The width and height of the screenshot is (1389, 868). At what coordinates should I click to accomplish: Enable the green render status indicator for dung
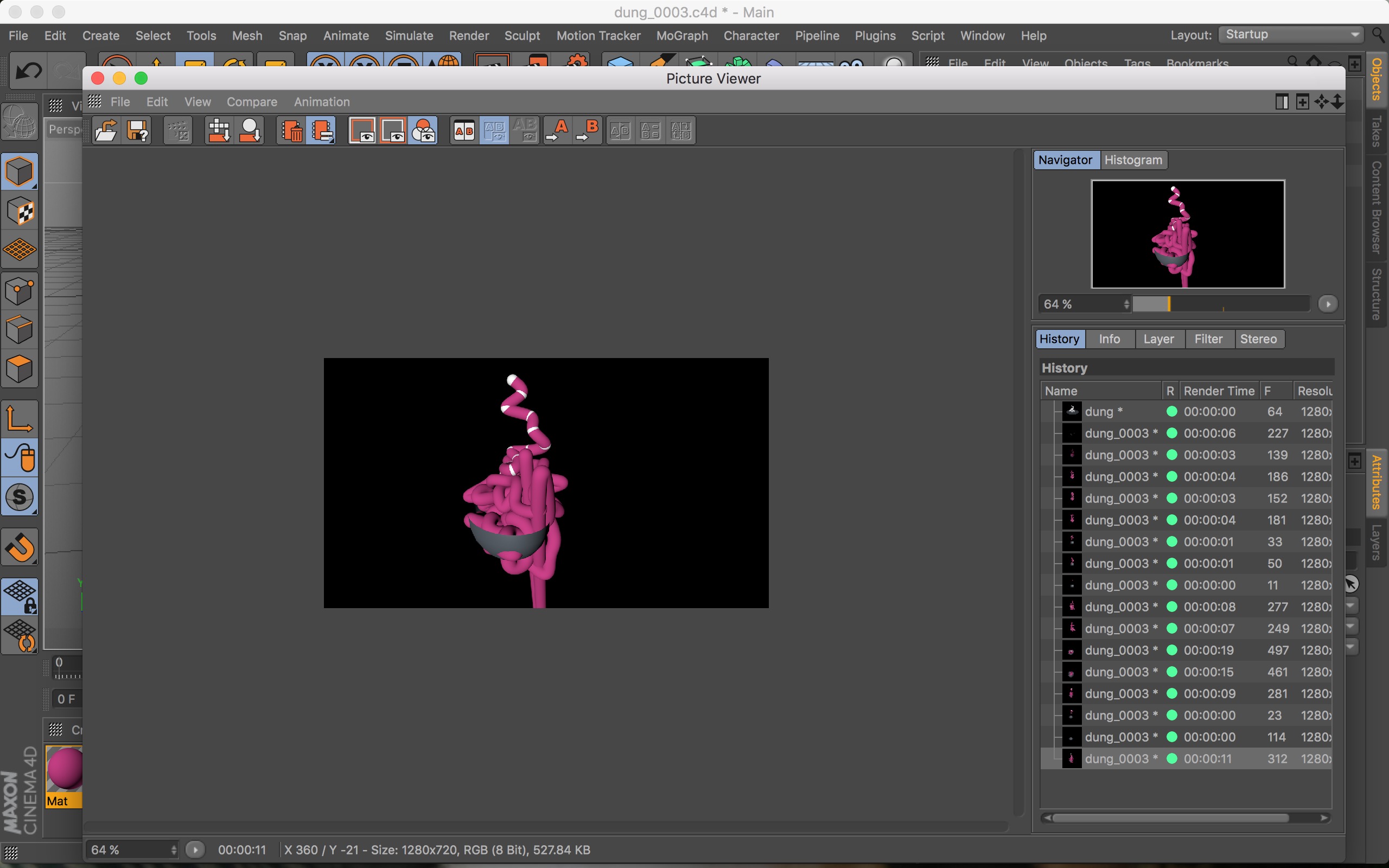coord(1171,411)
